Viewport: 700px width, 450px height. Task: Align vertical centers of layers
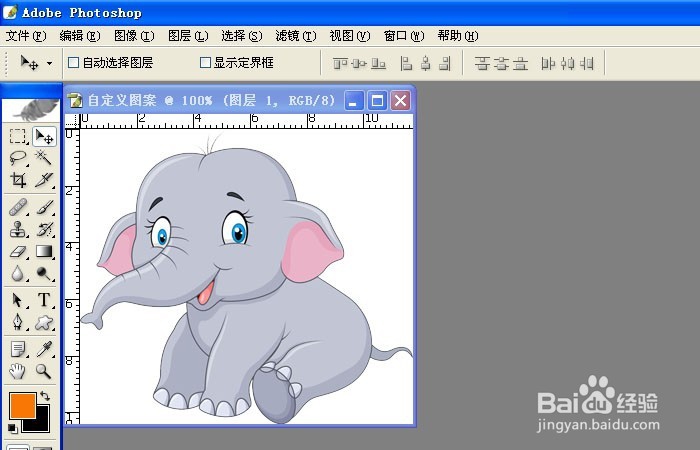coord(359,64)
